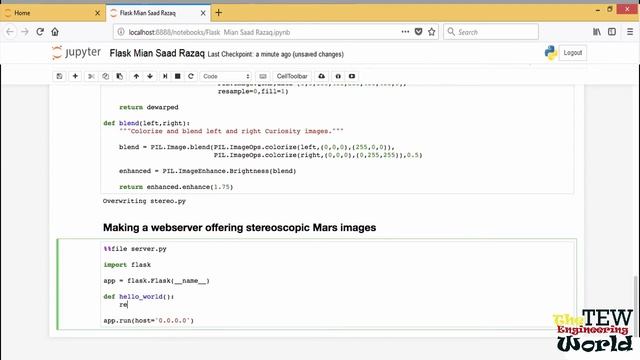Click the return dewarped line
This screenshot has height=360, width=640.
point(149,107)
